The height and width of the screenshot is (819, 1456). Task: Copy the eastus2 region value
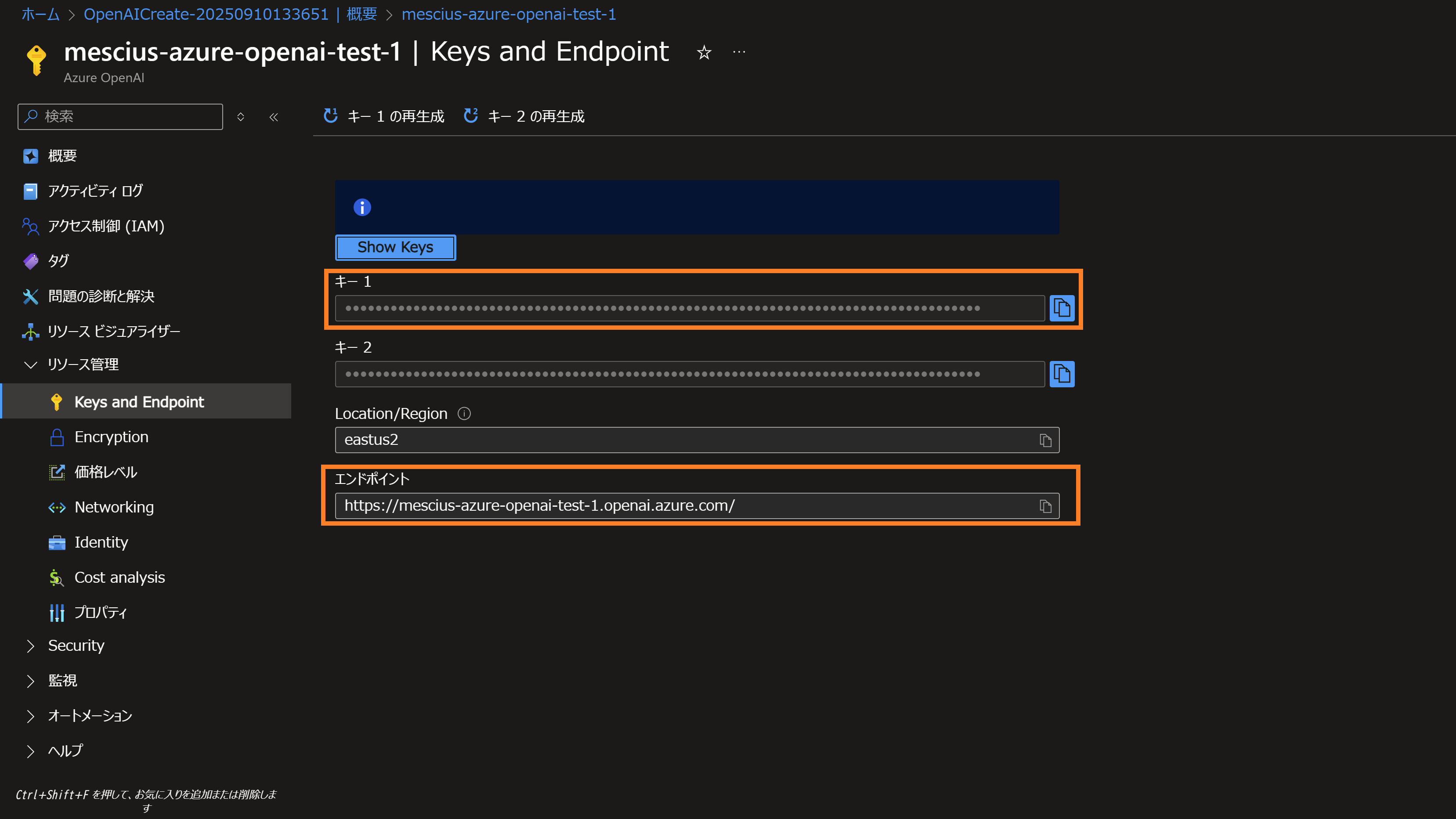[x=1045, y=440]
